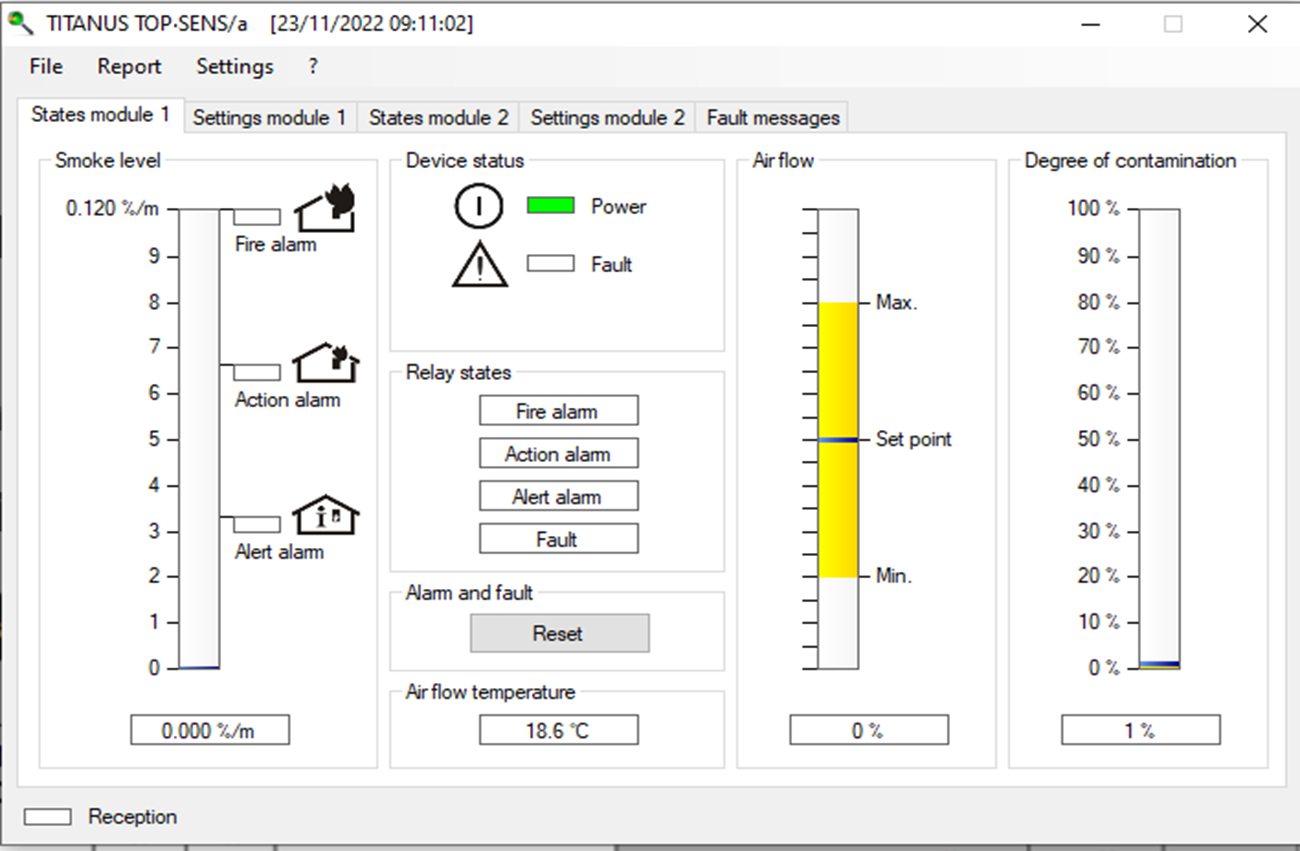Click the green Power status indicator
Screen dimensions: 1300x851
[551, 206]
